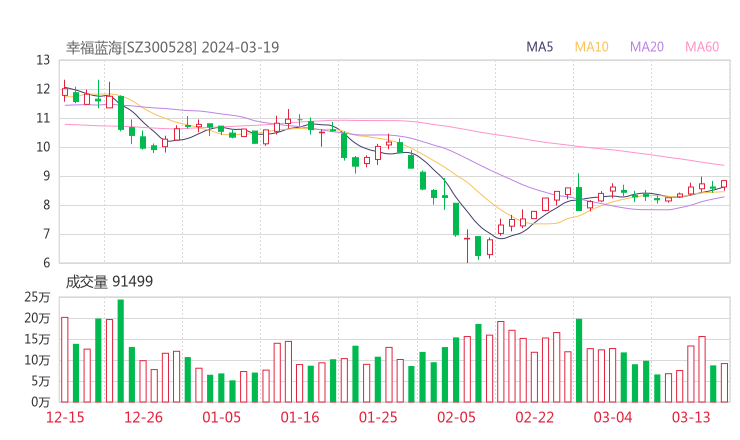Viewport: 740px width, 440px height.
Task: Click the 03-13 date axis label
Action: pyautogui.click(x=691, y=417)
